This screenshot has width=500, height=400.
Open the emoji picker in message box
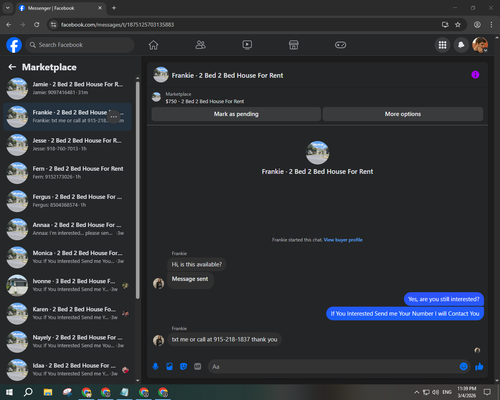463,367
